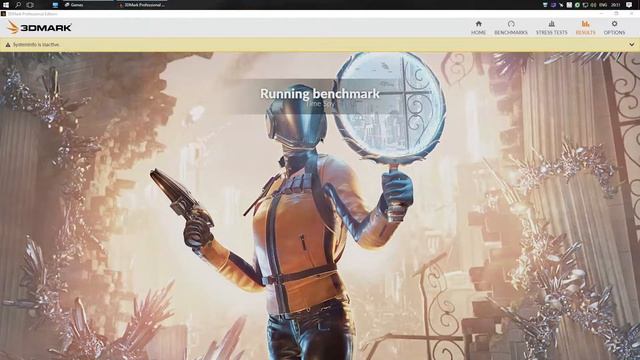Image resolution: width=640 pixels, height=360 pixels.
Task: Go to the HOME tab
Action: 478,28
